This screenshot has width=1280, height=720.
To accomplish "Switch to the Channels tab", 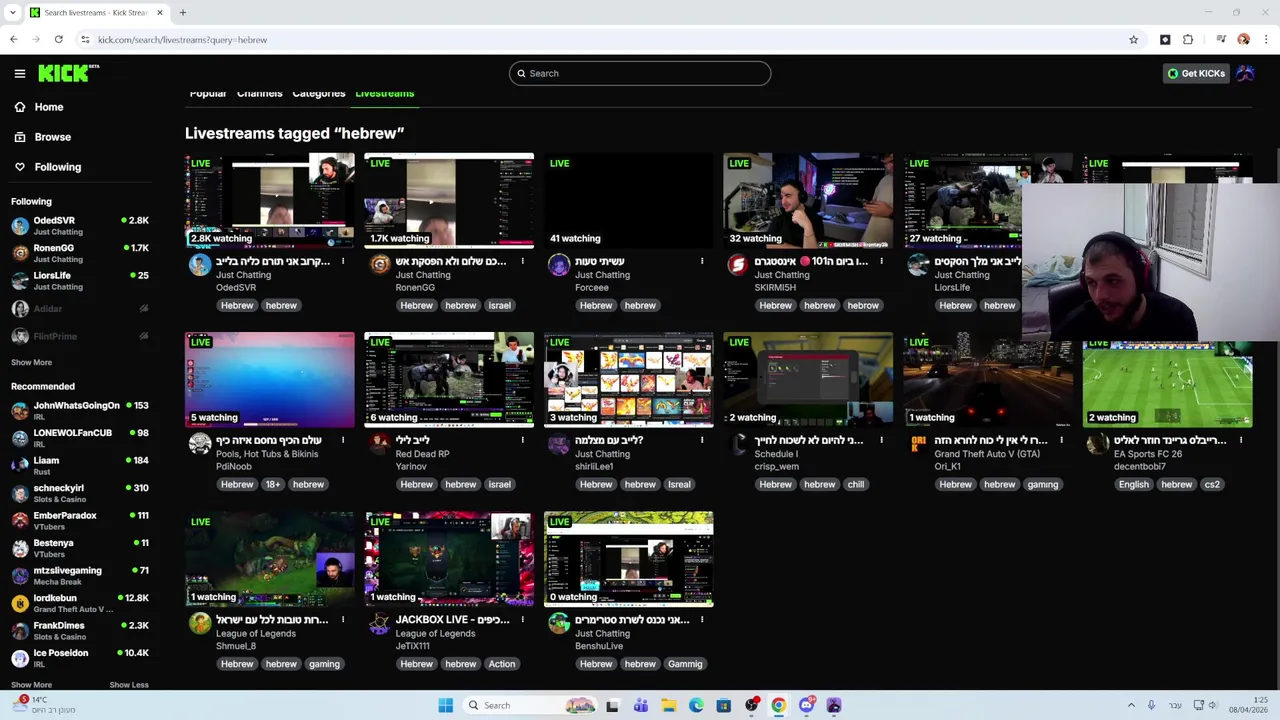I will [x=259, y=93].
